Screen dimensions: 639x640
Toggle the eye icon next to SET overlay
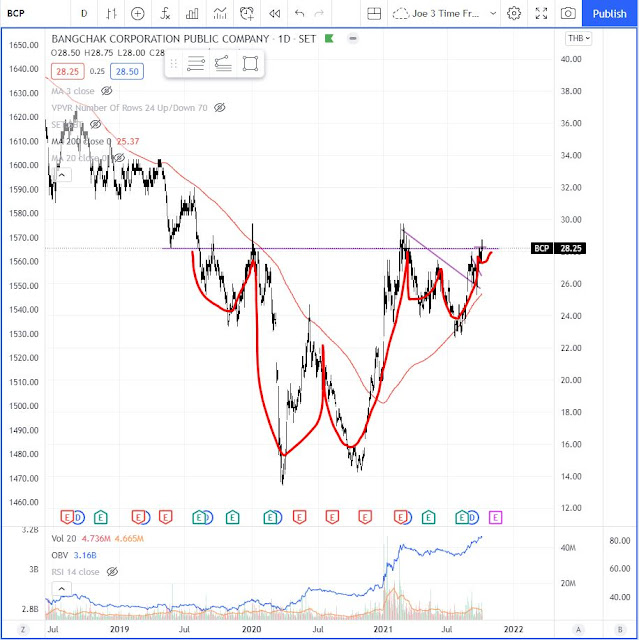(95, 124)
